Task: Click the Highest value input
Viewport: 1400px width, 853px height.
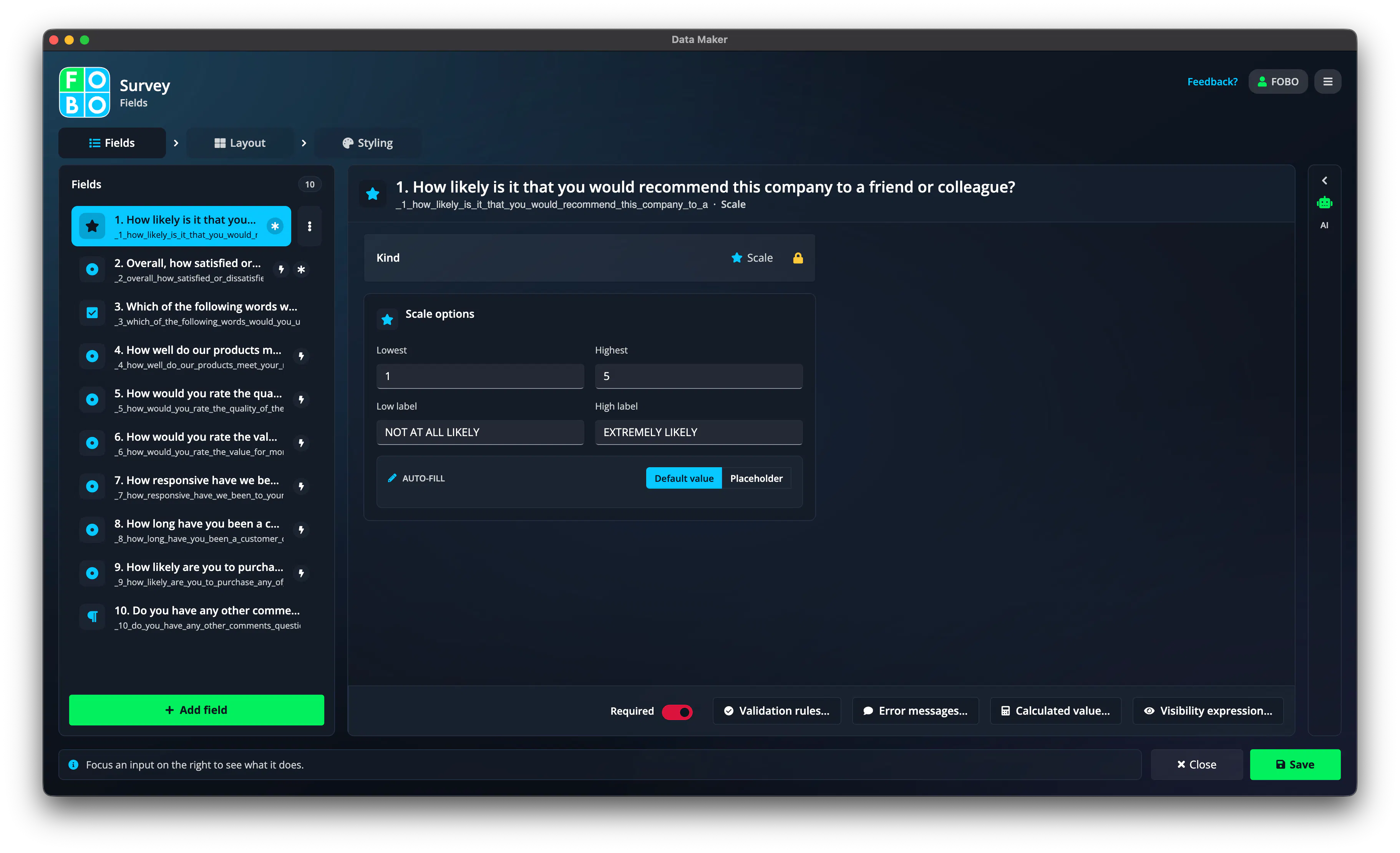Action: [698, 376]
